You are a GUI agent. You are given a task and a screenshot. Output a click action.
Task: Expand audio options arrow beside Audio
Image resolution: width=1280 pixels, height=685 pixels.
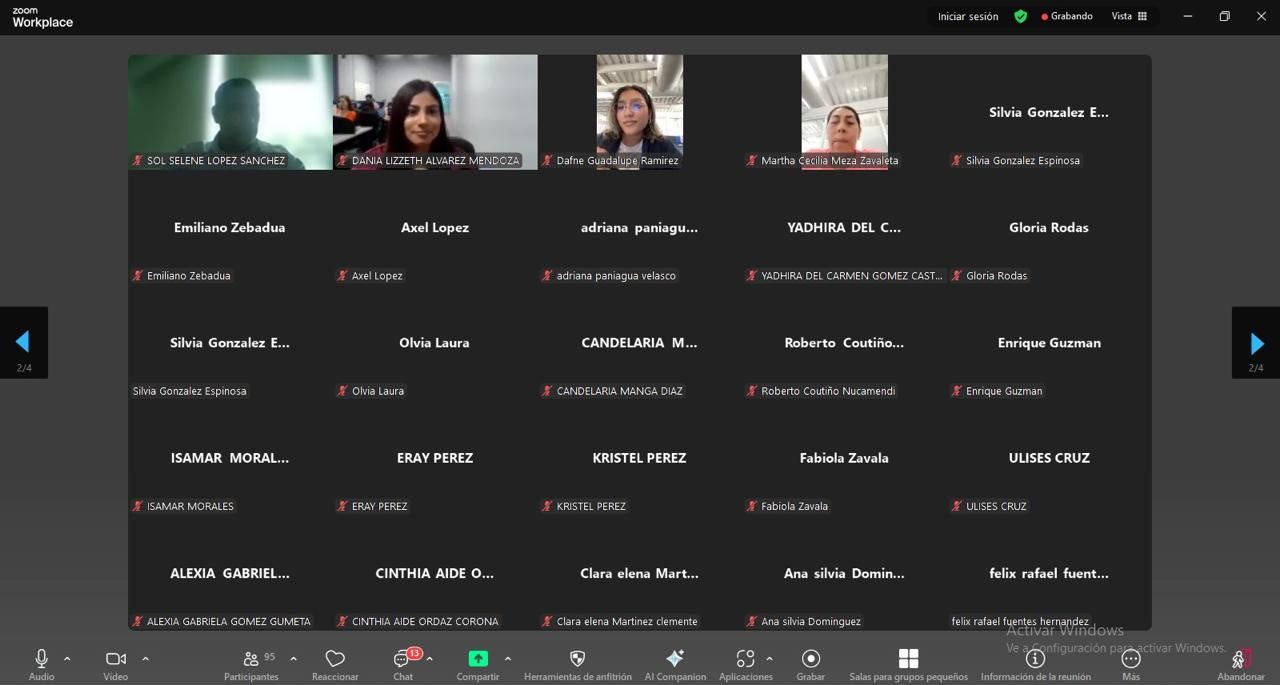67,659
